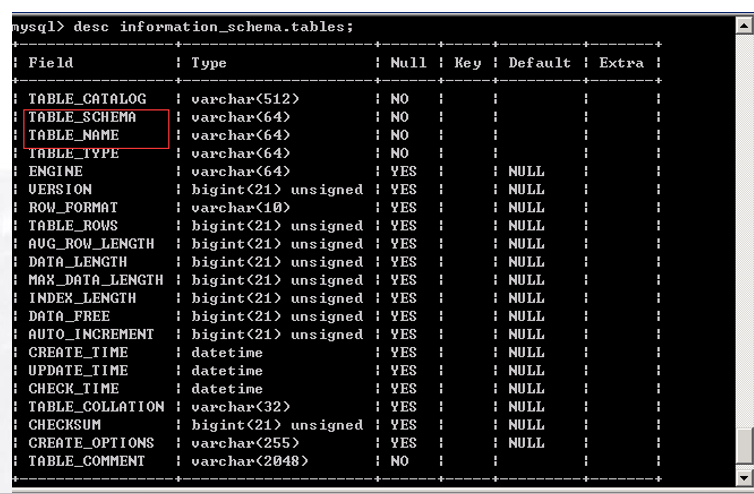Select the TABLE_NAME field name

[x=74, y=135]
